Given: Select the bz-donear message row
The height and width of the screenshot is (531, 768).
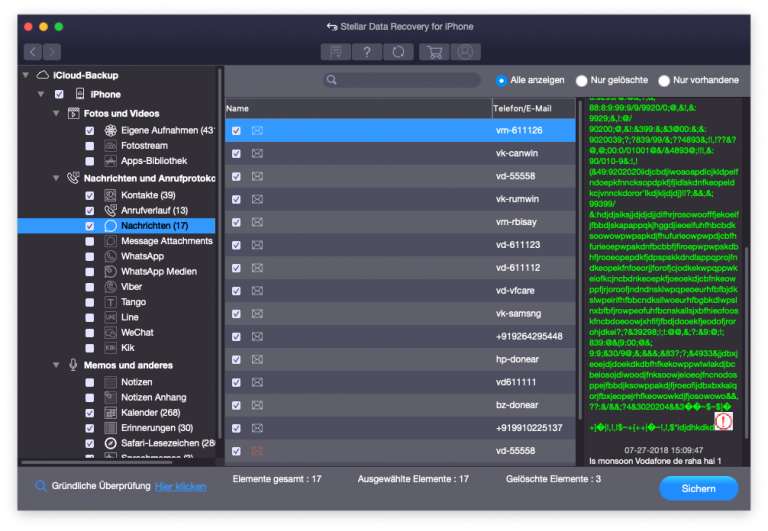Looking at the screenshot, I should 400,405.
